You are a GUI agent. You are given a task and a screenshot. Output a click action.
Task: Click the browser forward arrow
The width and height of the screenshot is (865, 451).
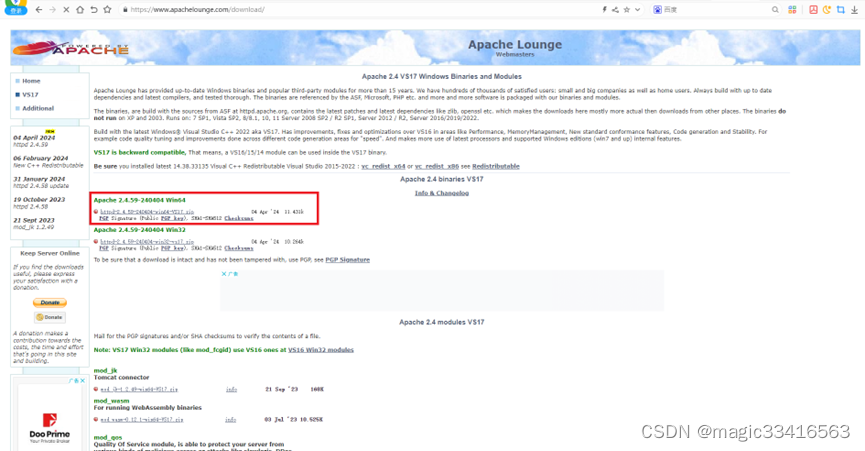52,9
